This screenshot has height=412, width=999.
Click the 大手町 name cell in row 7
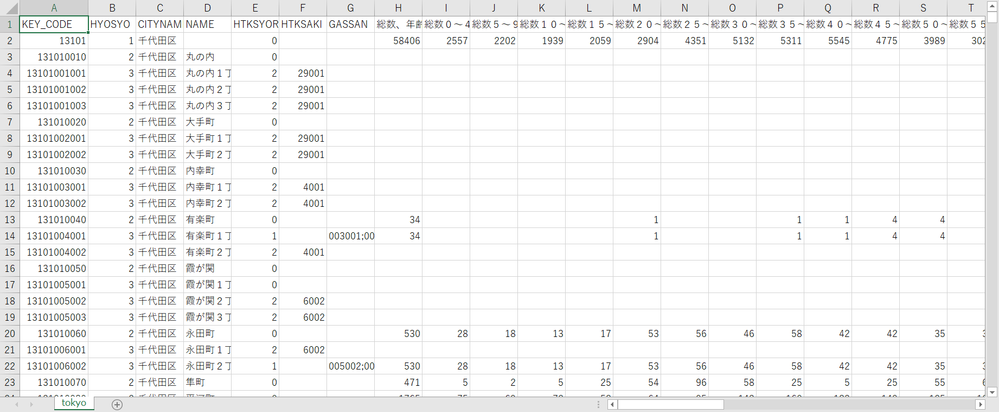pos(208,122)
